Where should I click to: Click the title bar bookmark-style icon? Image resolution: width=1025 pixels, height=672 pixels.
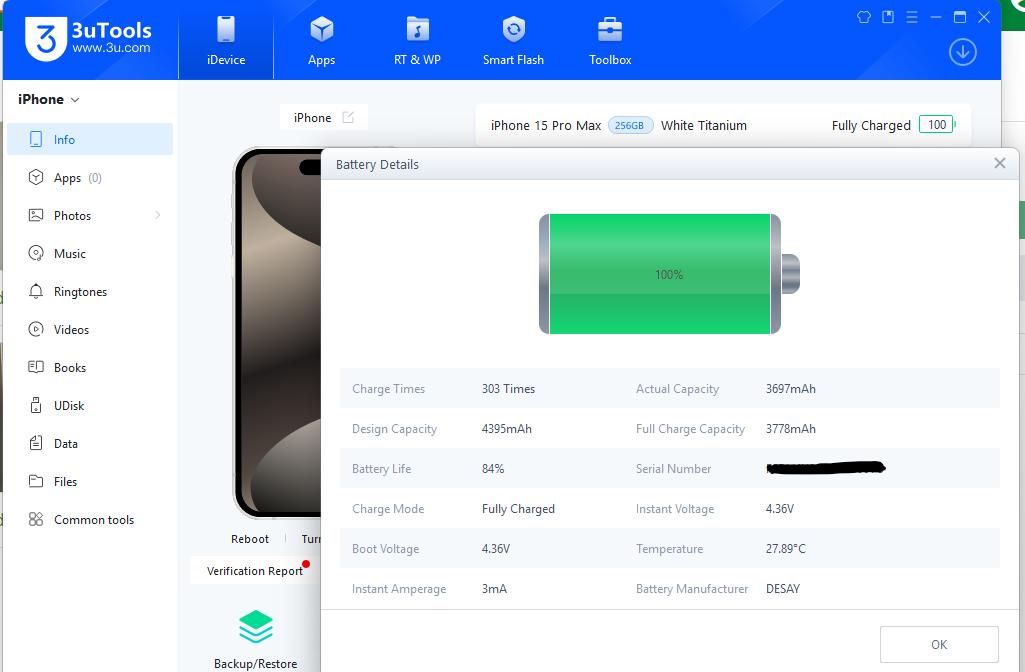[888, 17]
